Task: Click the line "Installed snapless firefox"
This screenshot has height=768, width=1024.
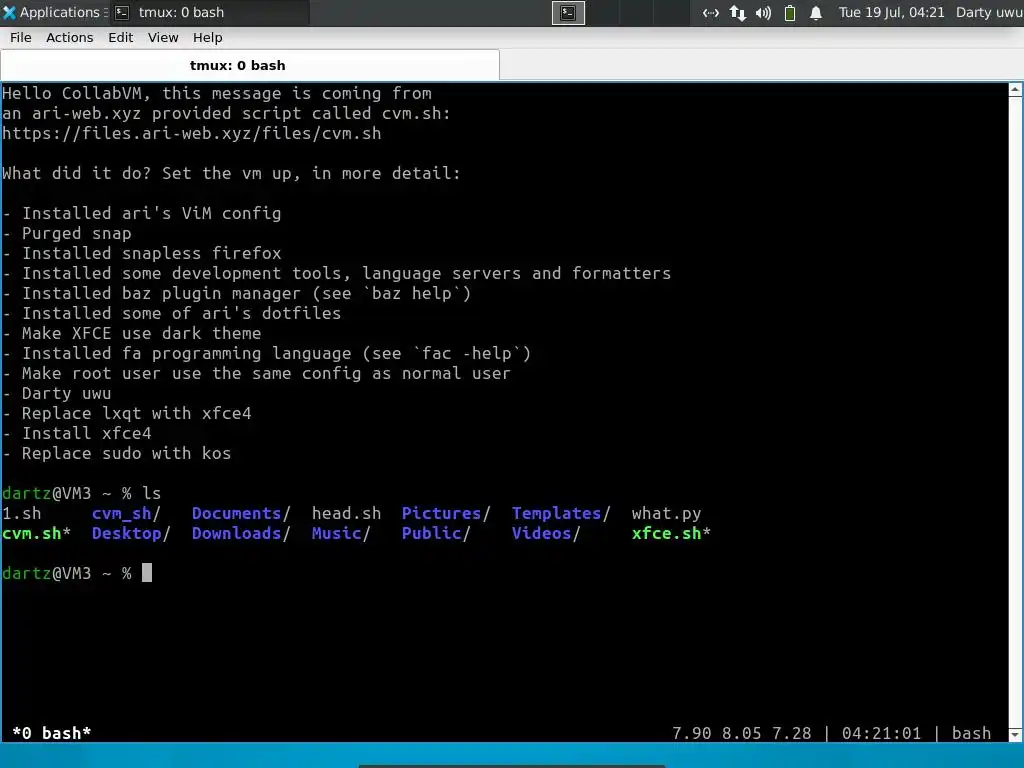Action: pyautogui.click(x=142, y=253)
